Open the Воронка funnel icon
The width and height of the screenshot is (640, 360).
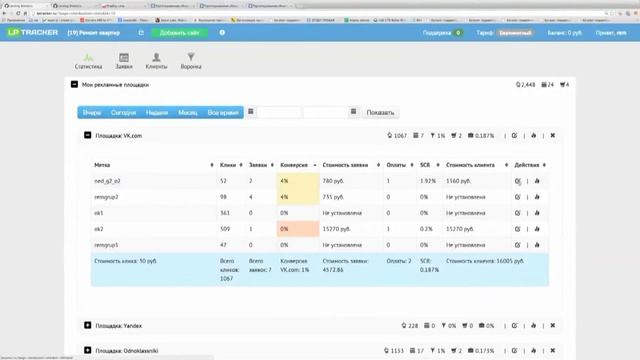[x=191, y=61]
